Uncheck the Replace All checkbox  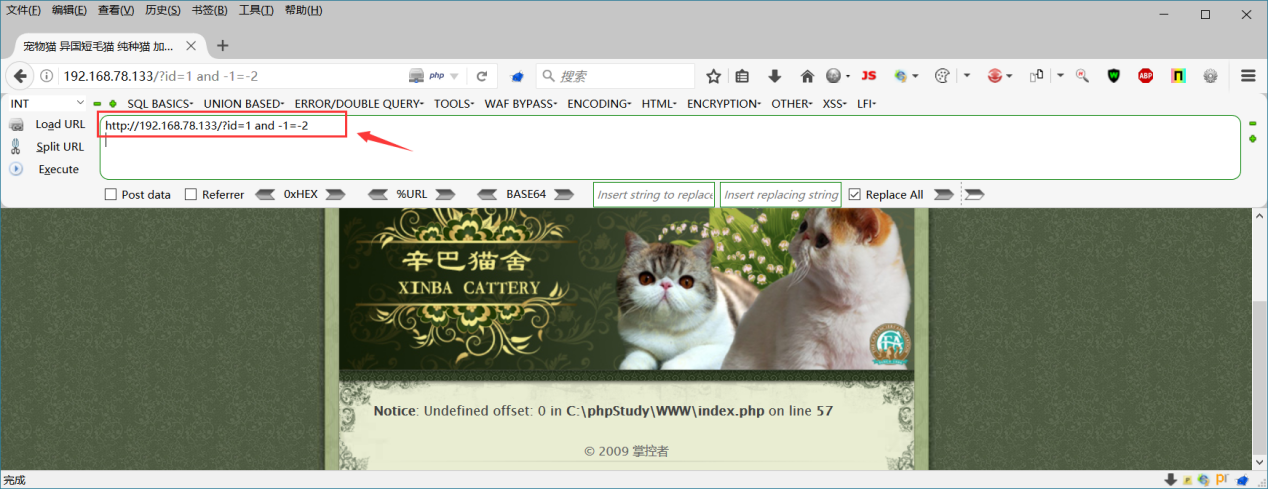(x=854, y=195)
